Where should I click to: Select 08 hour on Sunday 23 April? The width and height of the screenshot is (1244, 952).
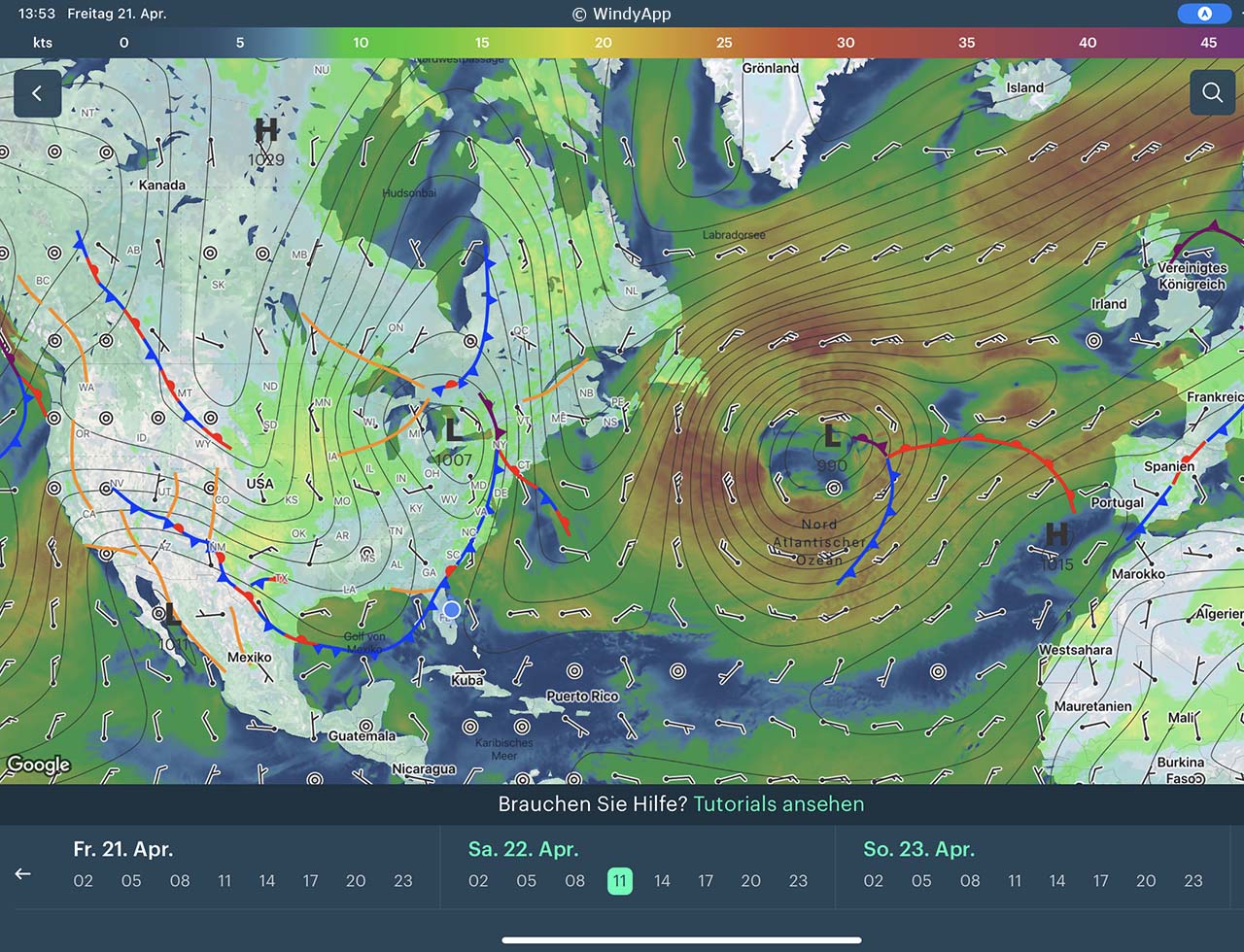970,881
